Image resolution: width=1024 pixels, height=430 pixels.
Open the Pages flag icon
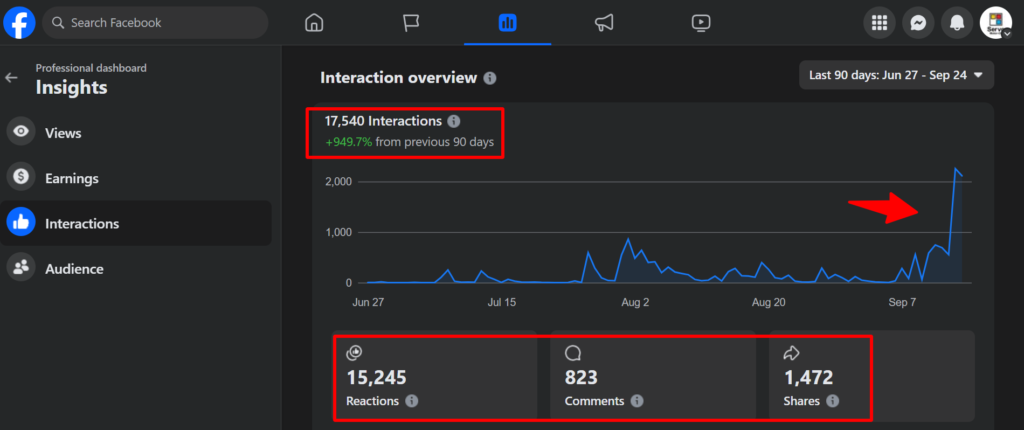[411, 22]
